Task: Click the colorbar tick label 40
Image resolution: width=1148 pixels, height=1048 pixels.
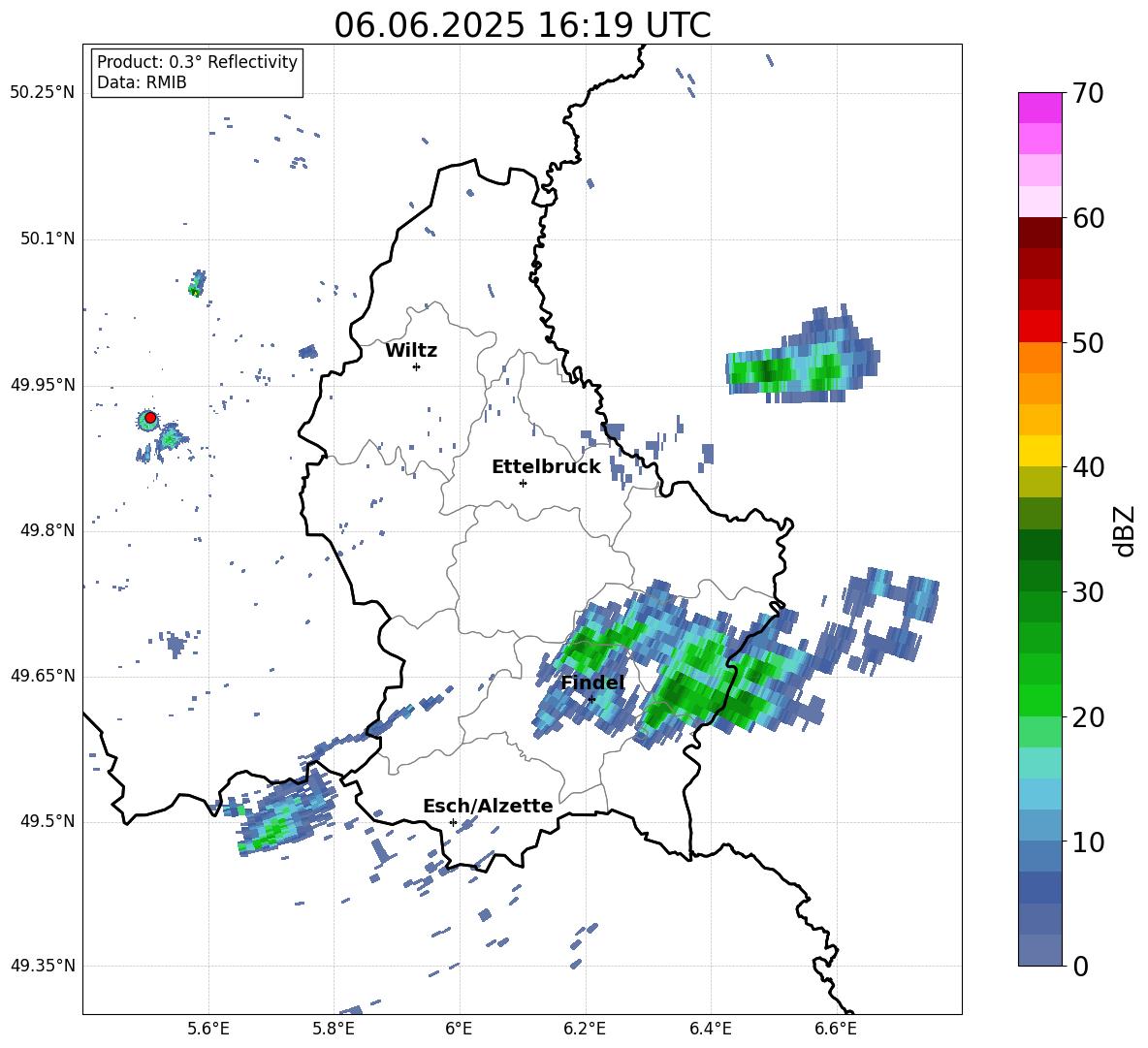Action: [x=1087, y=467]
